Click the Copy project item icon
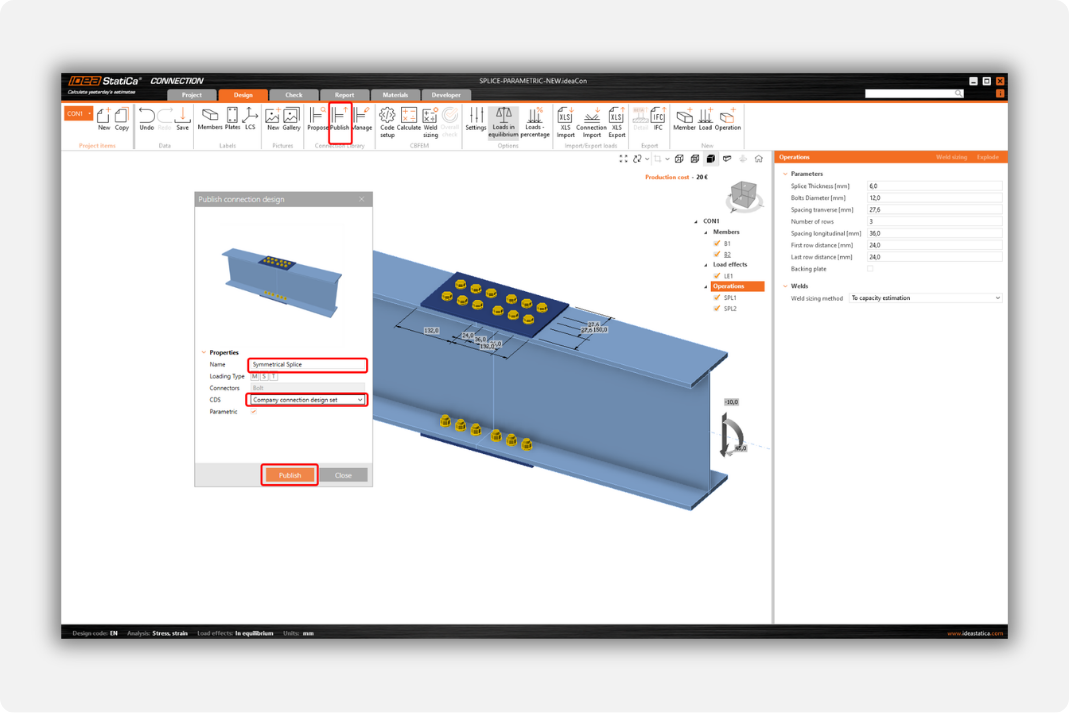 pyautogui.click(x=122, y=118)
